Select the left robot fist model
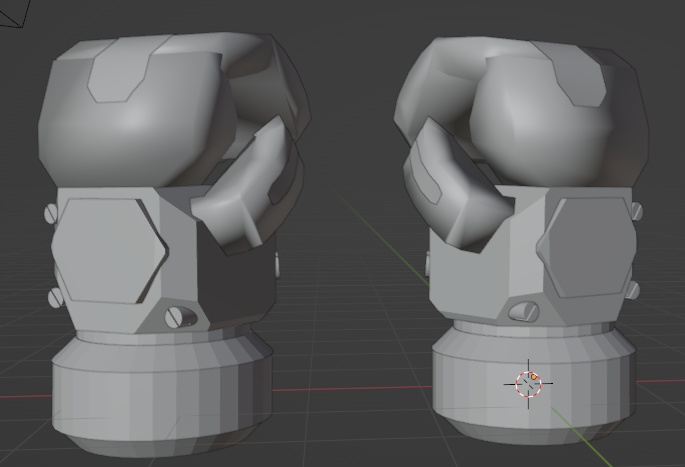 [175, 245]
